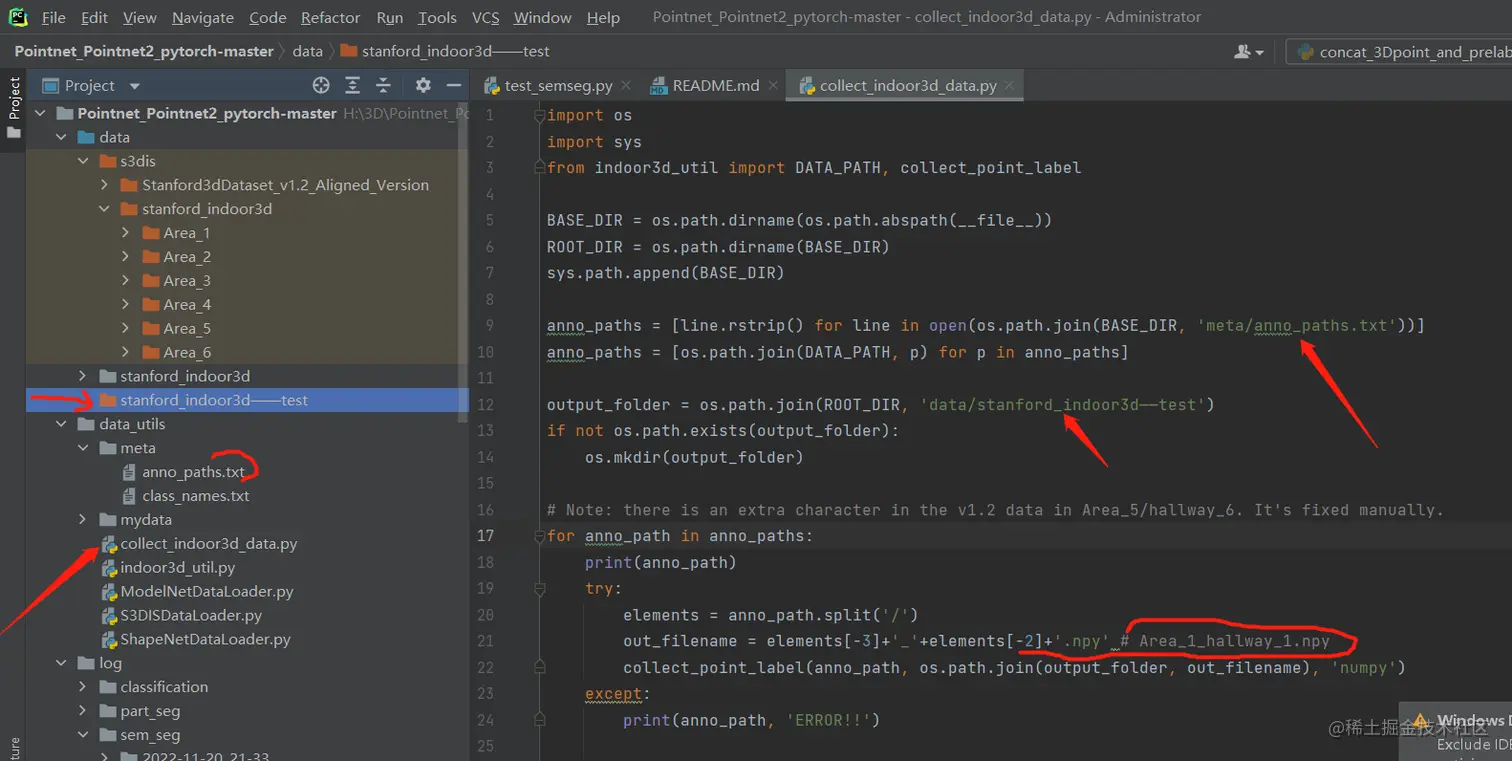Click the Select Opened File target icon
Viewport: 1512px width, 761px height.
321,86
